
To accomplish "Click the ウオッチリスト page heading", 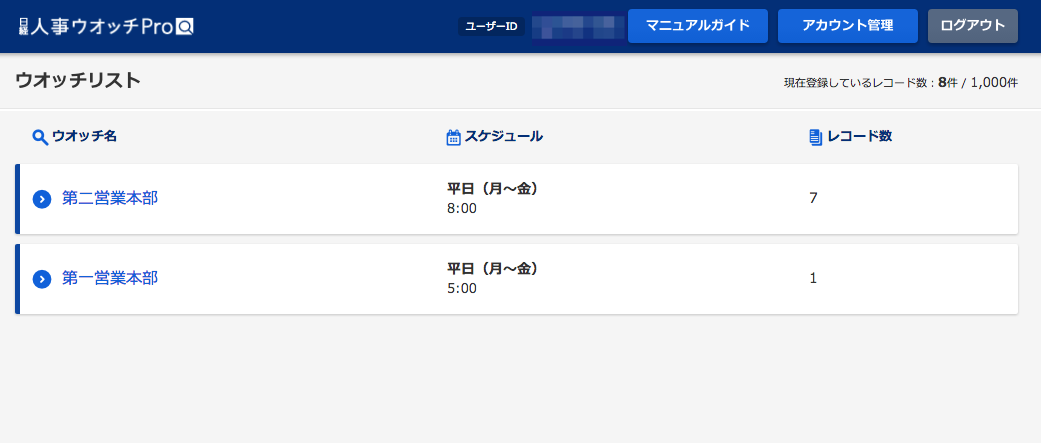I will (x=78, y=81).
